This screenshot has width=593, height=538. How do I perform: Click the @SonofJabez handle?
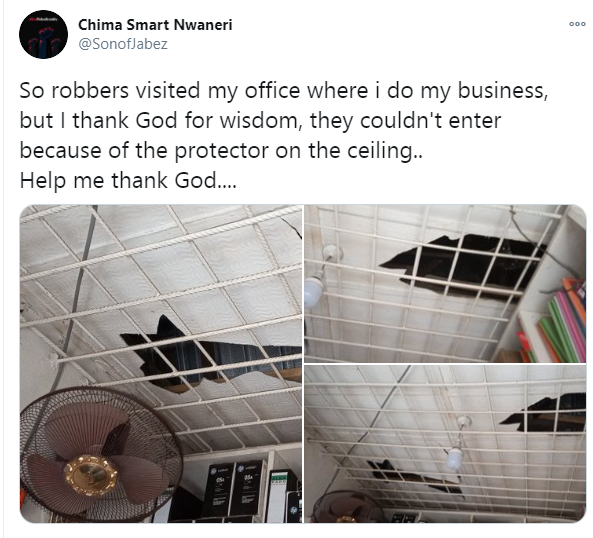point(123,44)
